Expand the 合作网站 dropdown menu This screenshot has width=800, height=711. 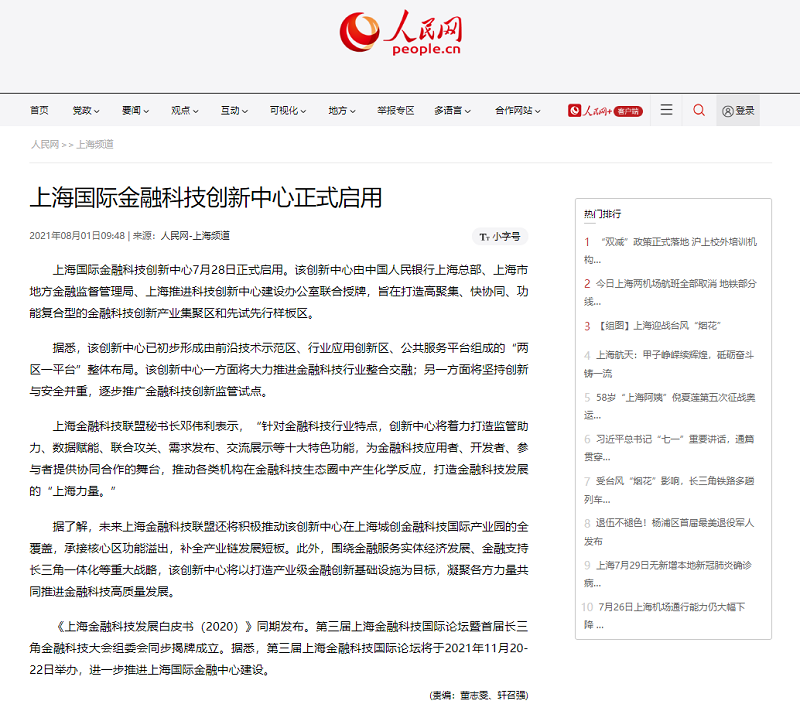[x=517, y=111]
